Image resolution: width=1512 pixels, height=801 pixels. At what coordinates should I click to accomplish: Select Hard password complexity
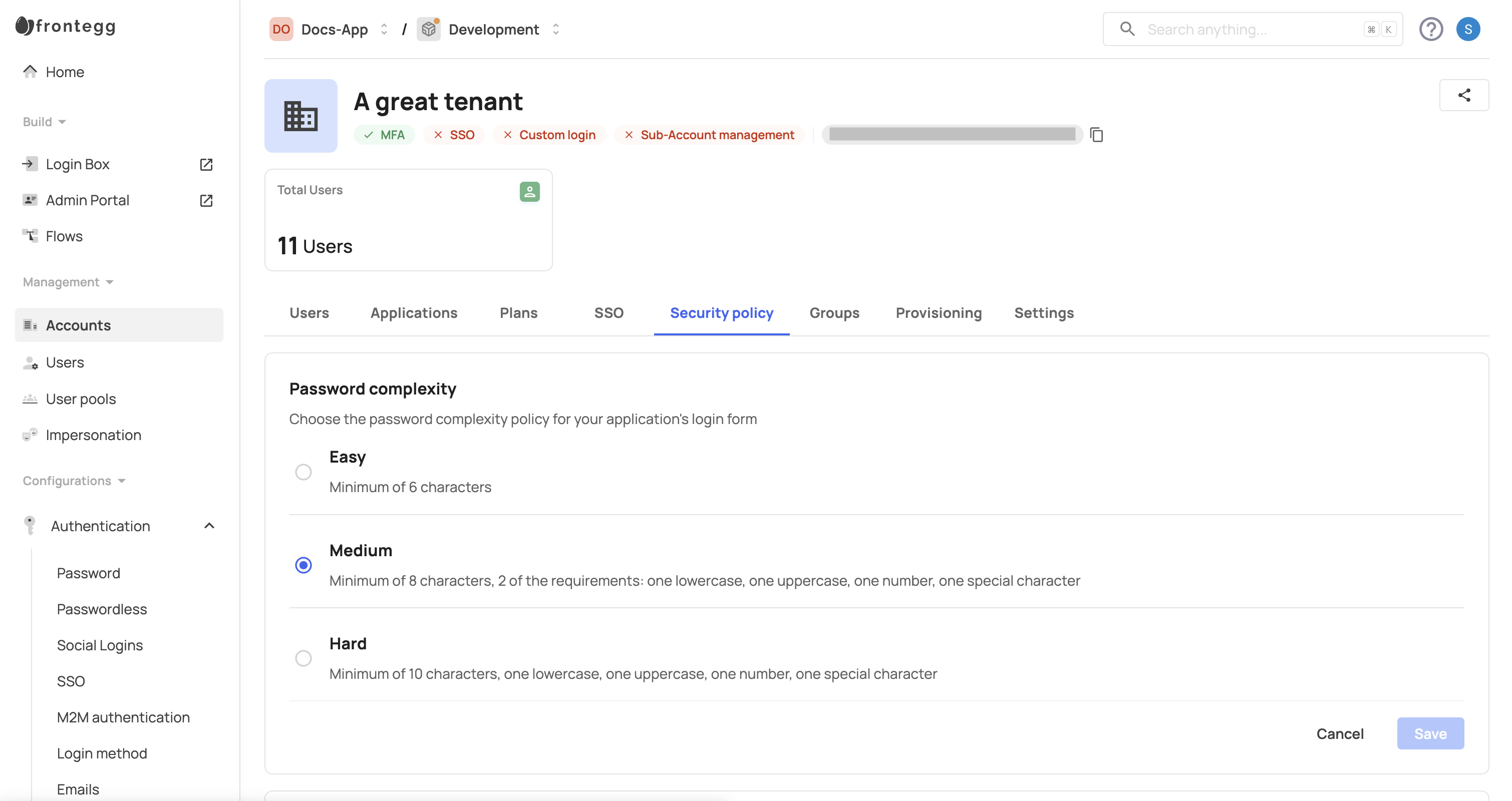(x=304, y=658)
